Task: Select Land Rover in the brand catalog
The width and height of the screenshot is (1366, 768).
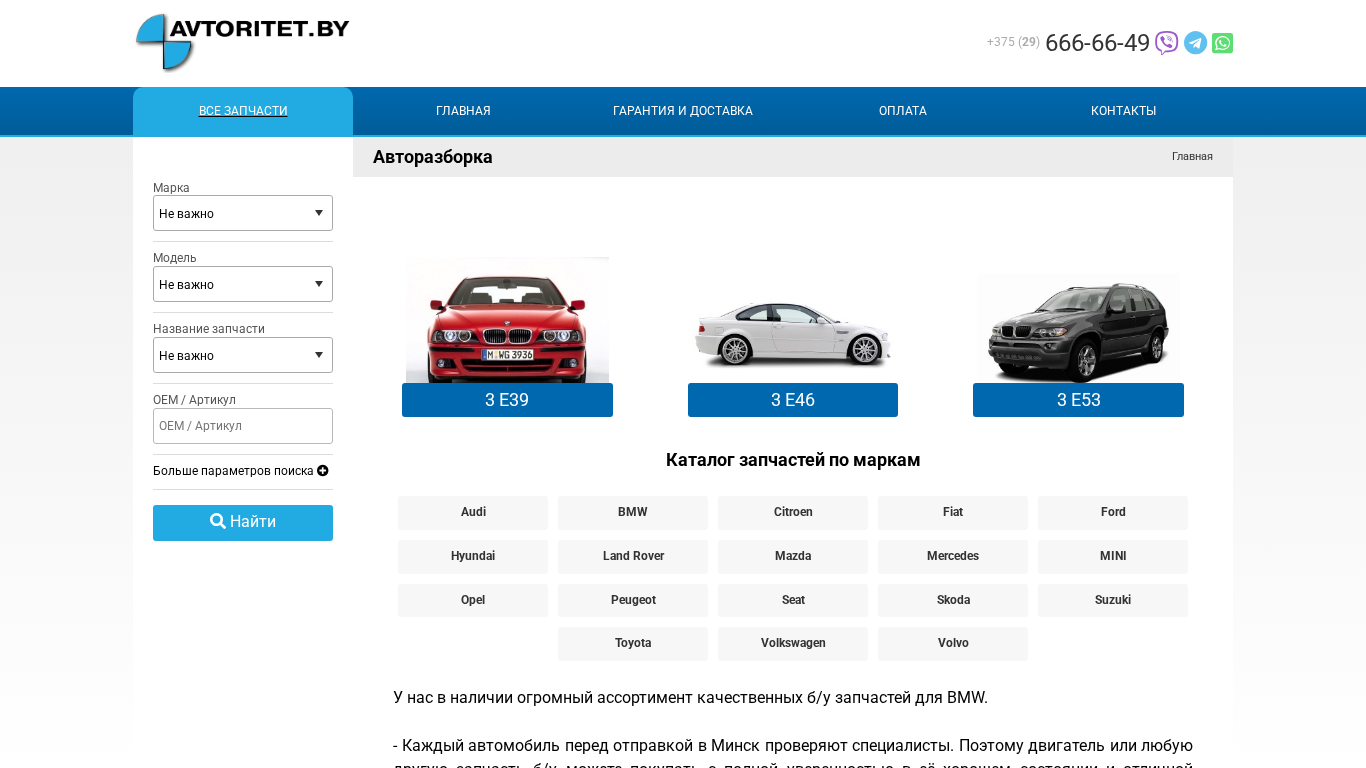Action: [633, 557]
